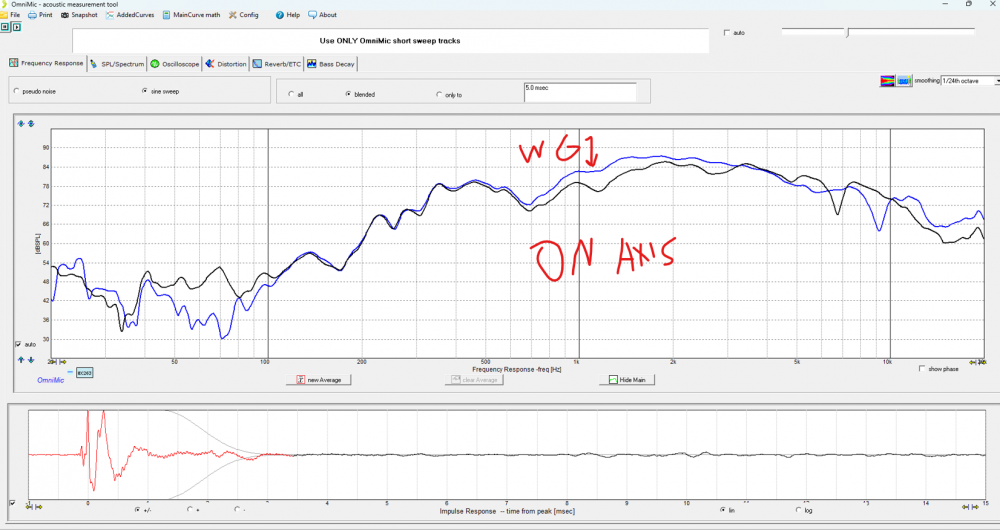Open the Config settings
The width and height of the screenshot is (1000, 530).
[x=243, y=15]
